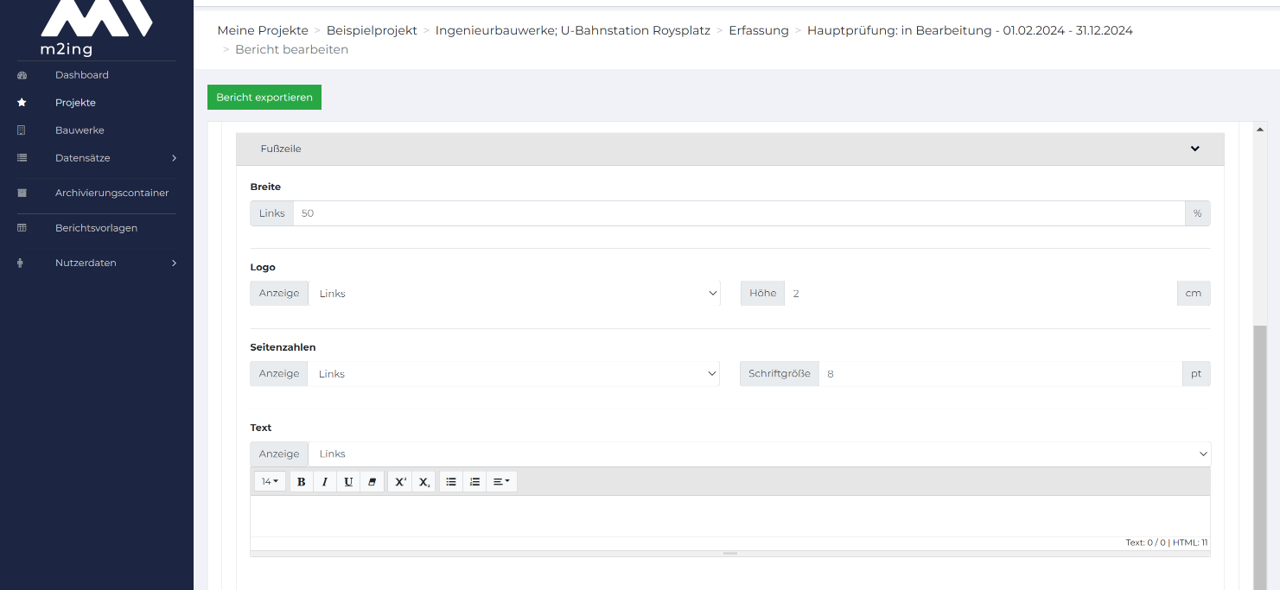Apply superscript formatting
1280x590 pixels.
[x=400, y=482]
